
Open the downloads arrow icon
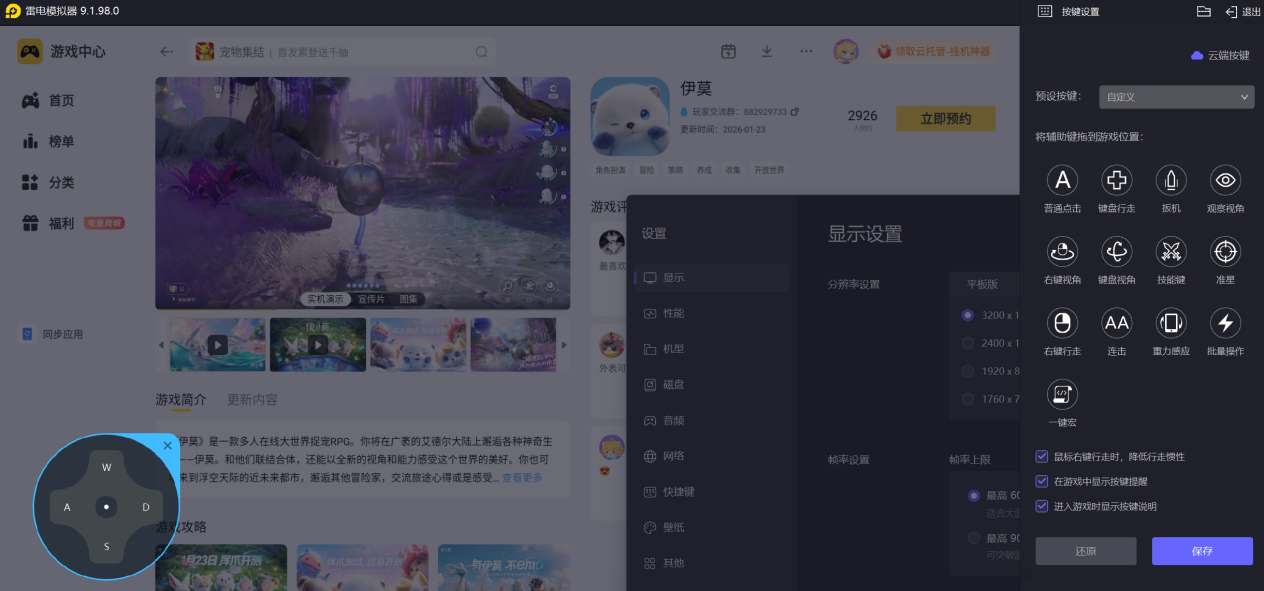[x=767, y=52]
